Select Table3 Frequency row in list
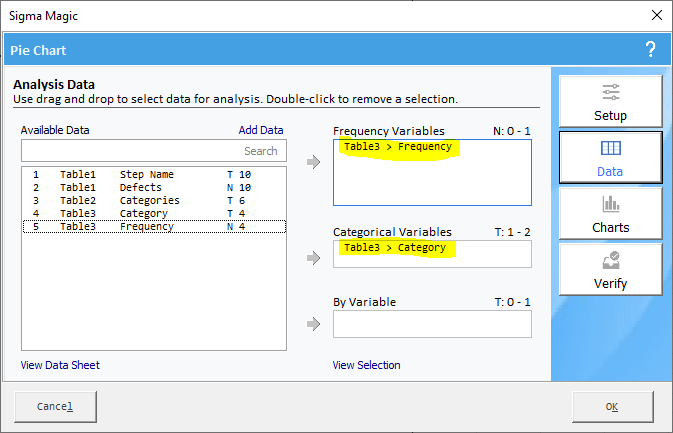The width and height of the screenshot is (673, 433). tap(154, 227)
